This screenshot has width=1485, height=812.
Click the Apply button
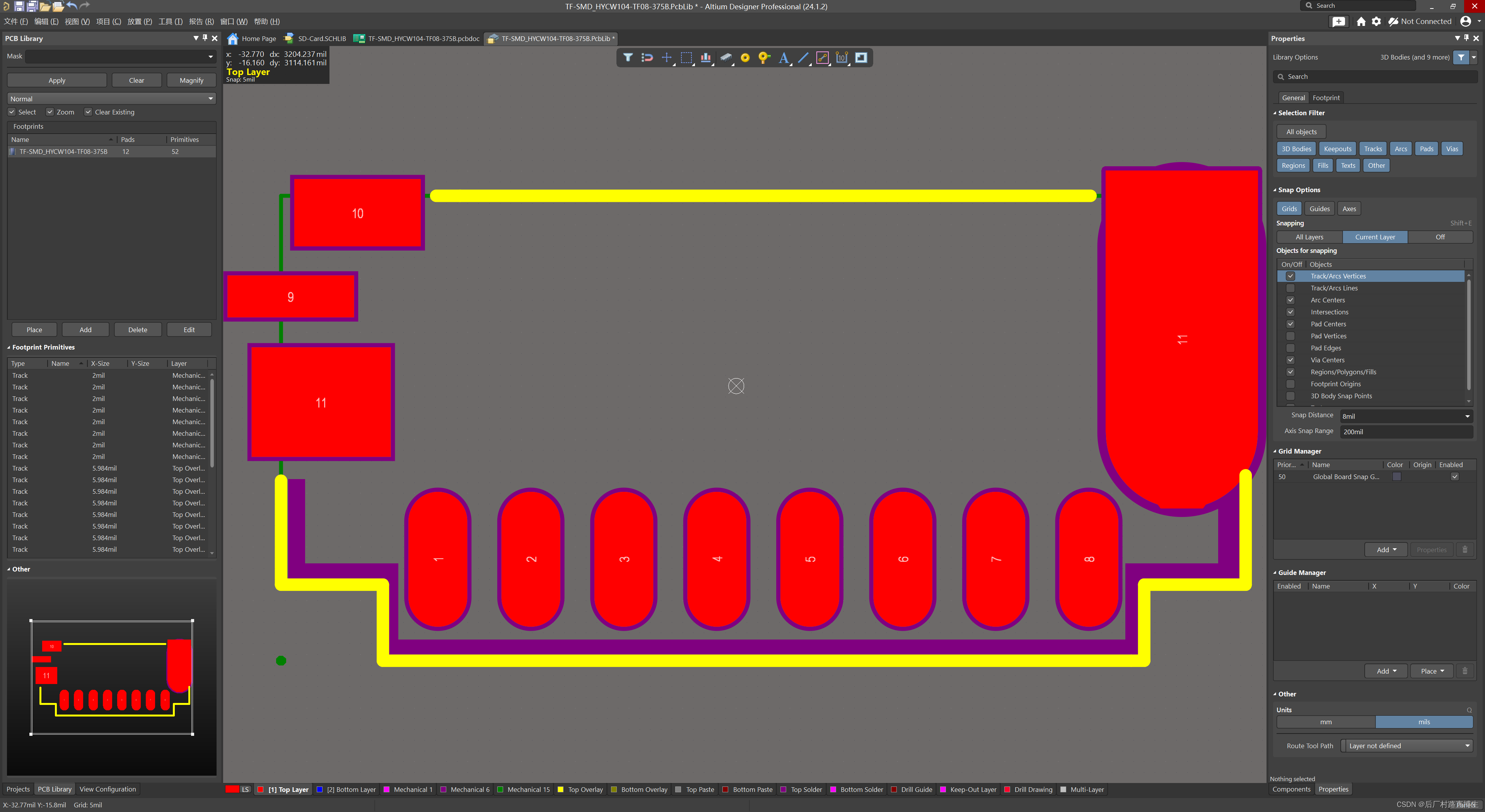(56, 80)
